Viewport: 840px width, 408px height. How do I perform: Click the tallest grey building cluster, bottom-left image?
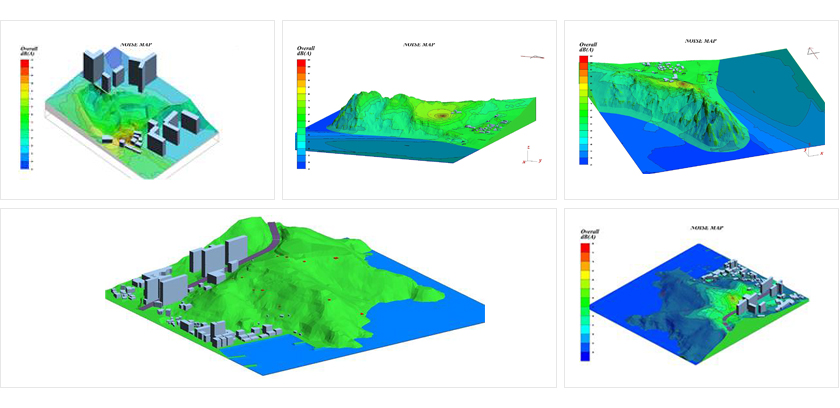[x=212, y=260]
